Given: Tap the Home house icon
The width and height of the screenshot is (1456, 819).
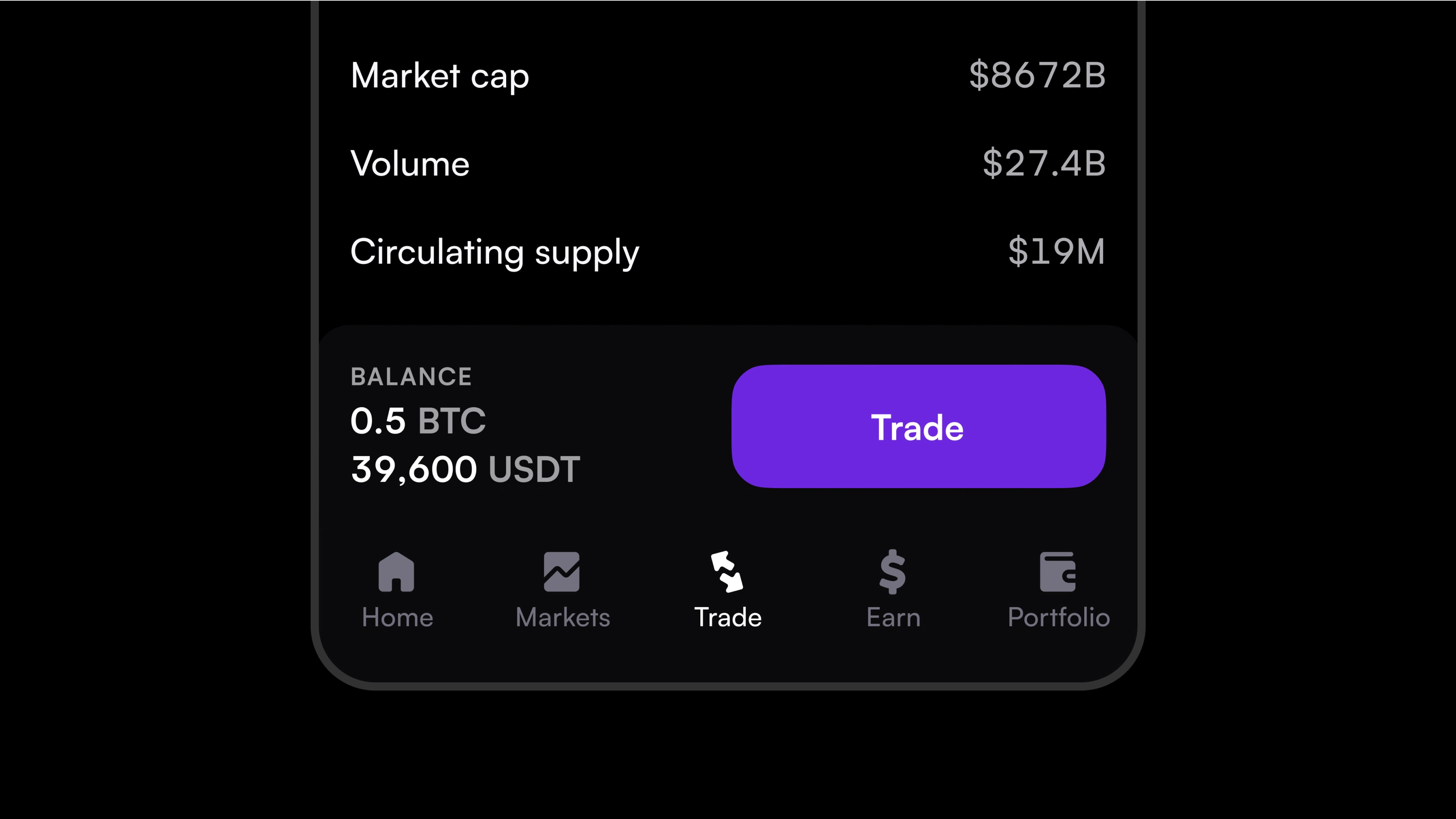Looking at the screenshot, I should (x=396, y=572).
